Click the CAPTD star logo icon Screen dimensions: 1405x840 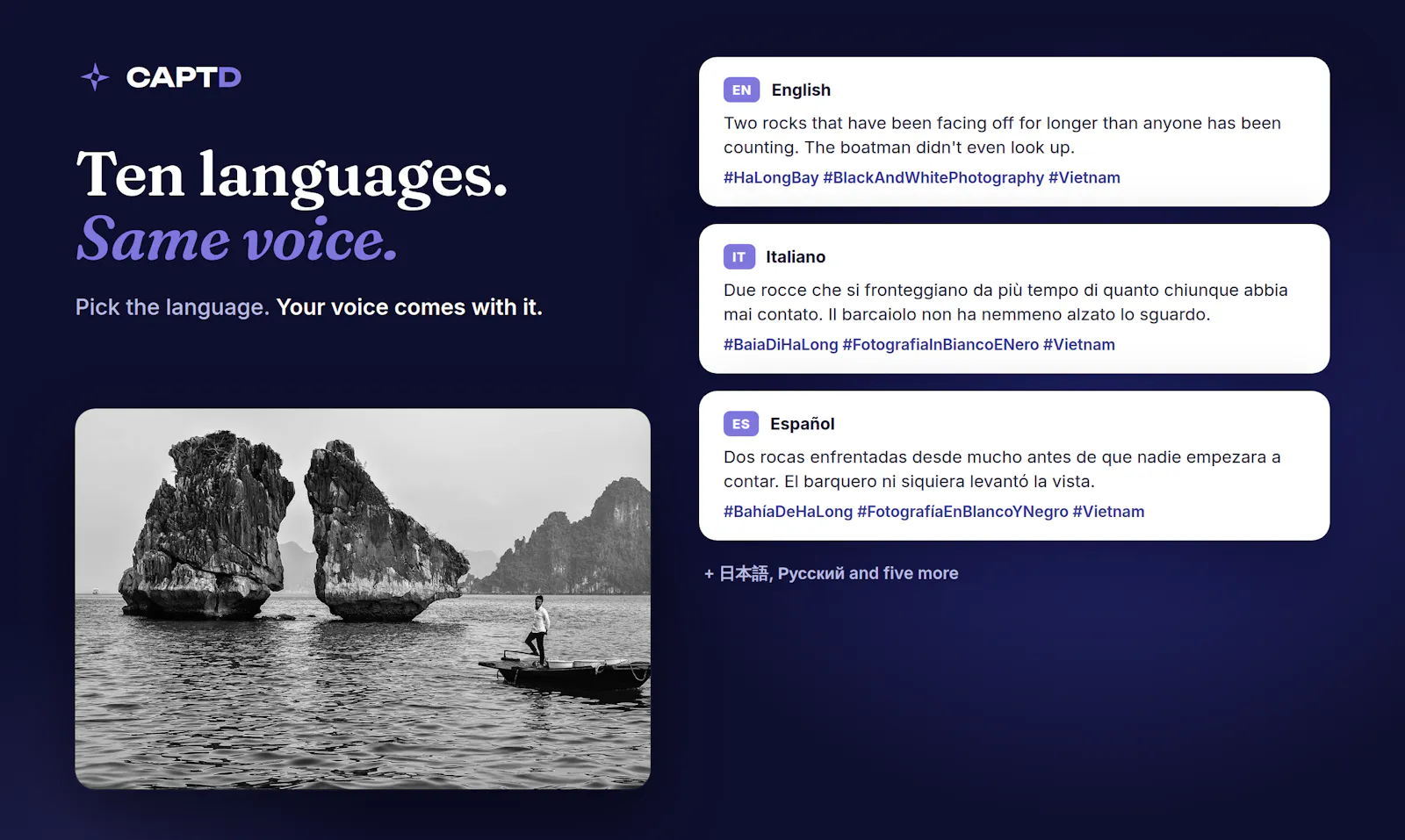tap(95, 77)
